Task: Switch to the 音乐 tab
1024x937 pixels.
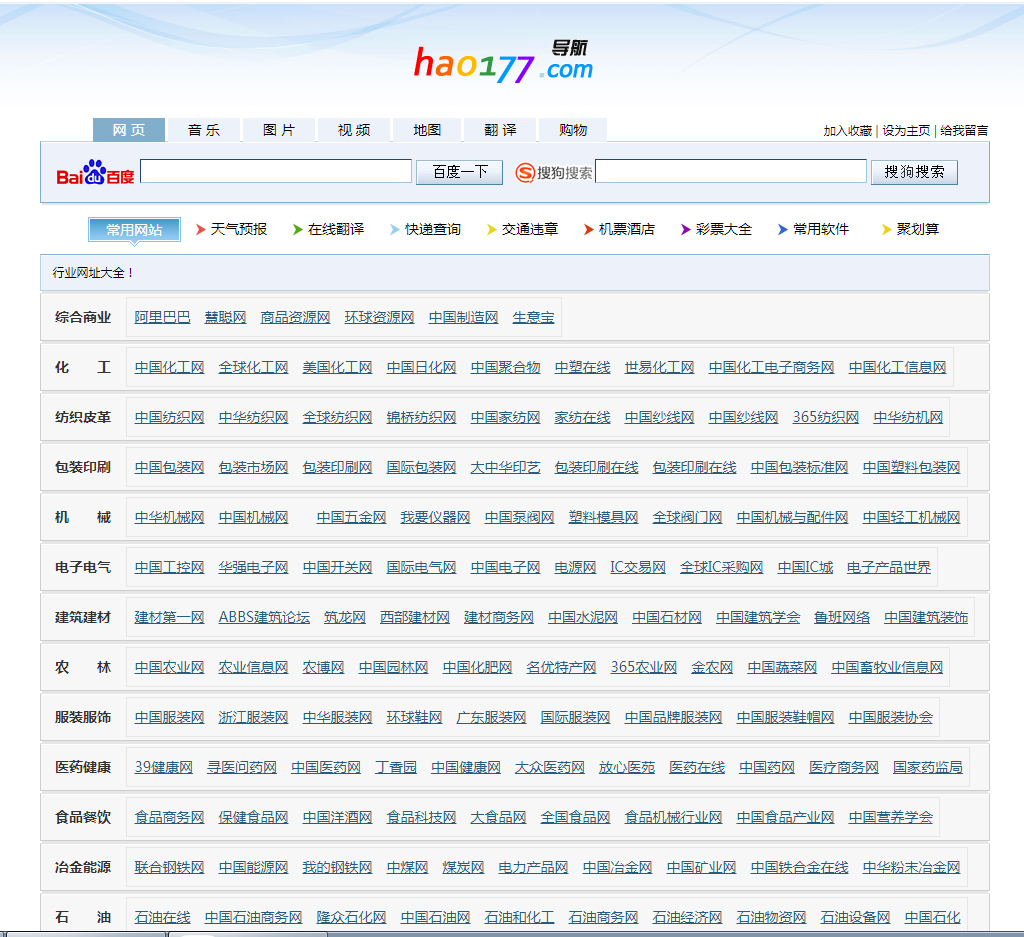Action: pyautogui.click(x=204, y=130)
